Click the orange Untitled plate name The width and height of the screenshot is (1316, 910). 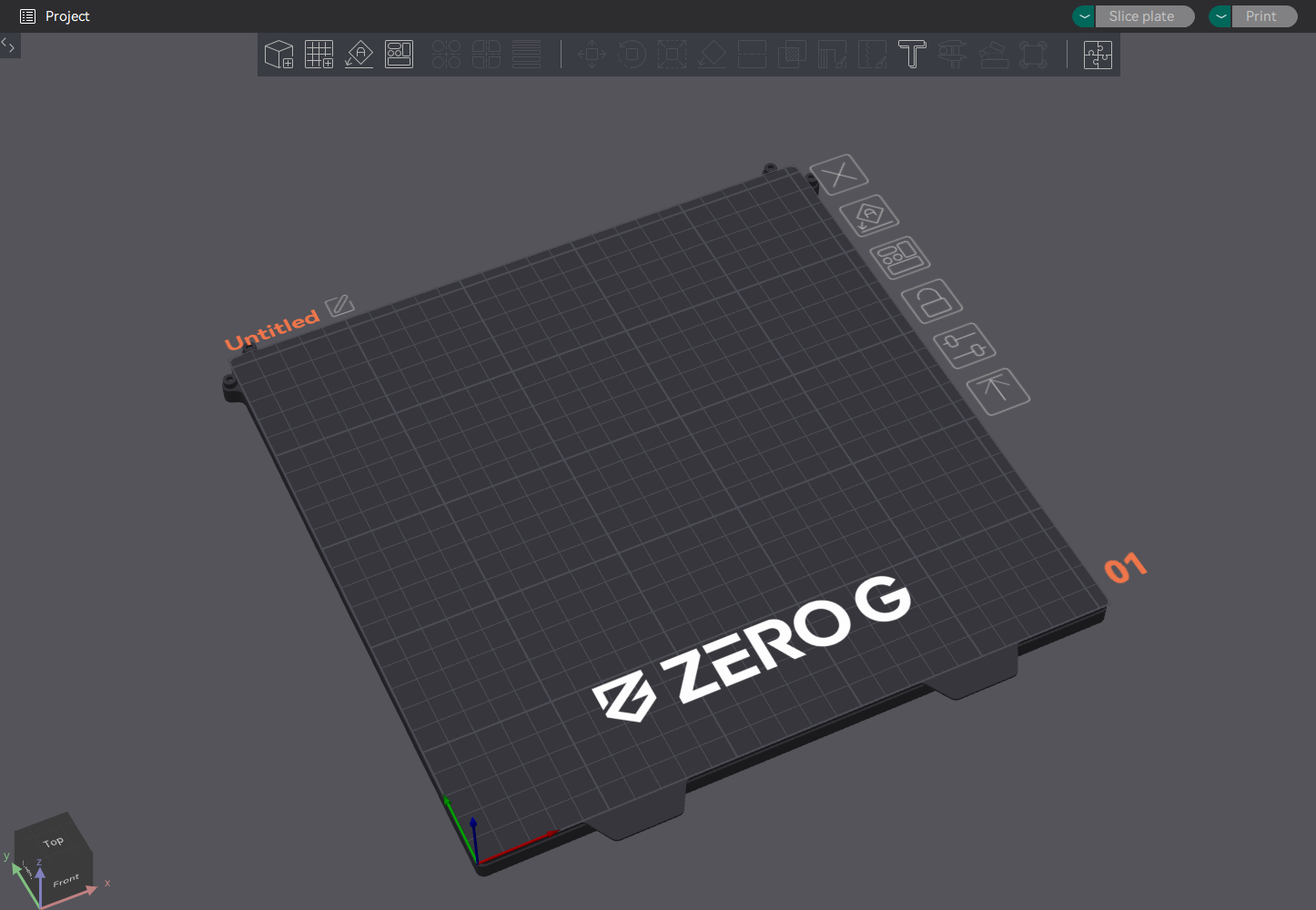[x=272, y=329]
